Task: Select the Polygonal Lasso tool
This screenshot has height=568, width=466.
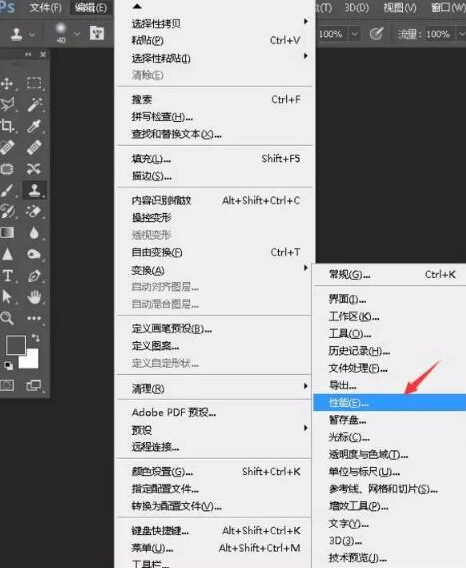Action: pos(7,105)
